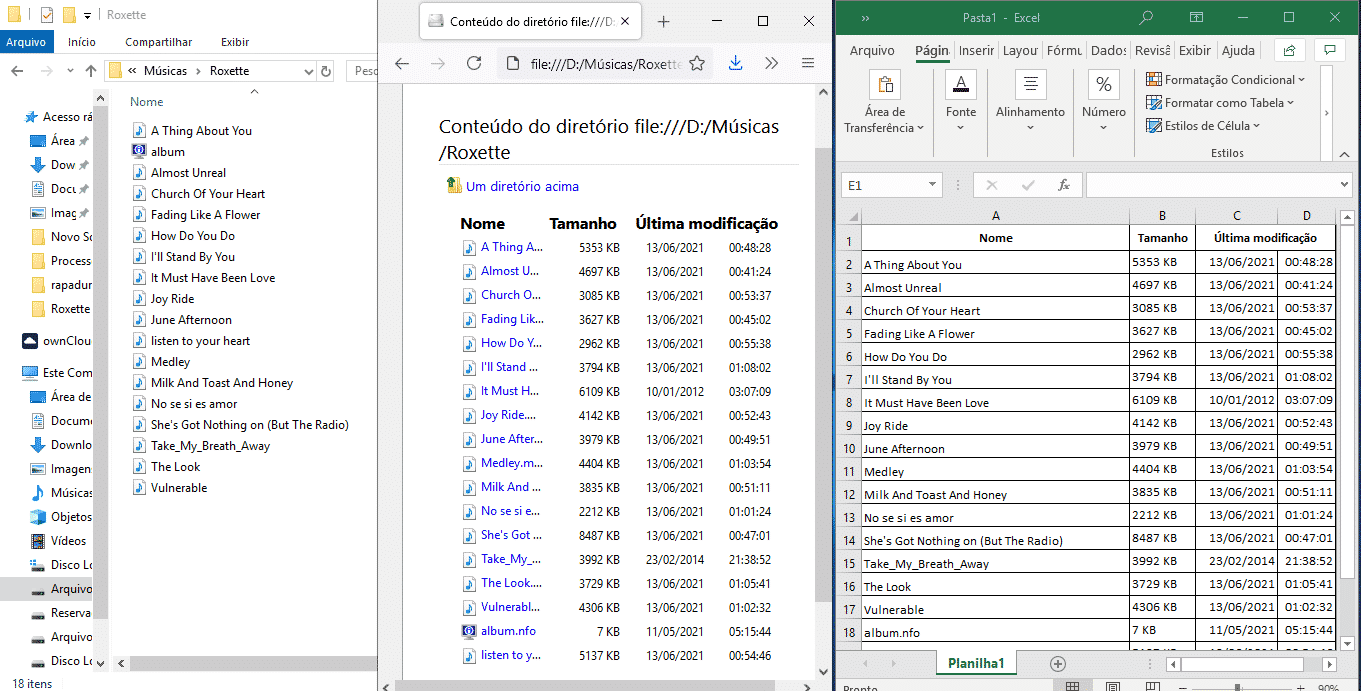Screen dimensions: 1361x691
Task: Click the Área de Transferência paste icon
Action: [885, 84]
